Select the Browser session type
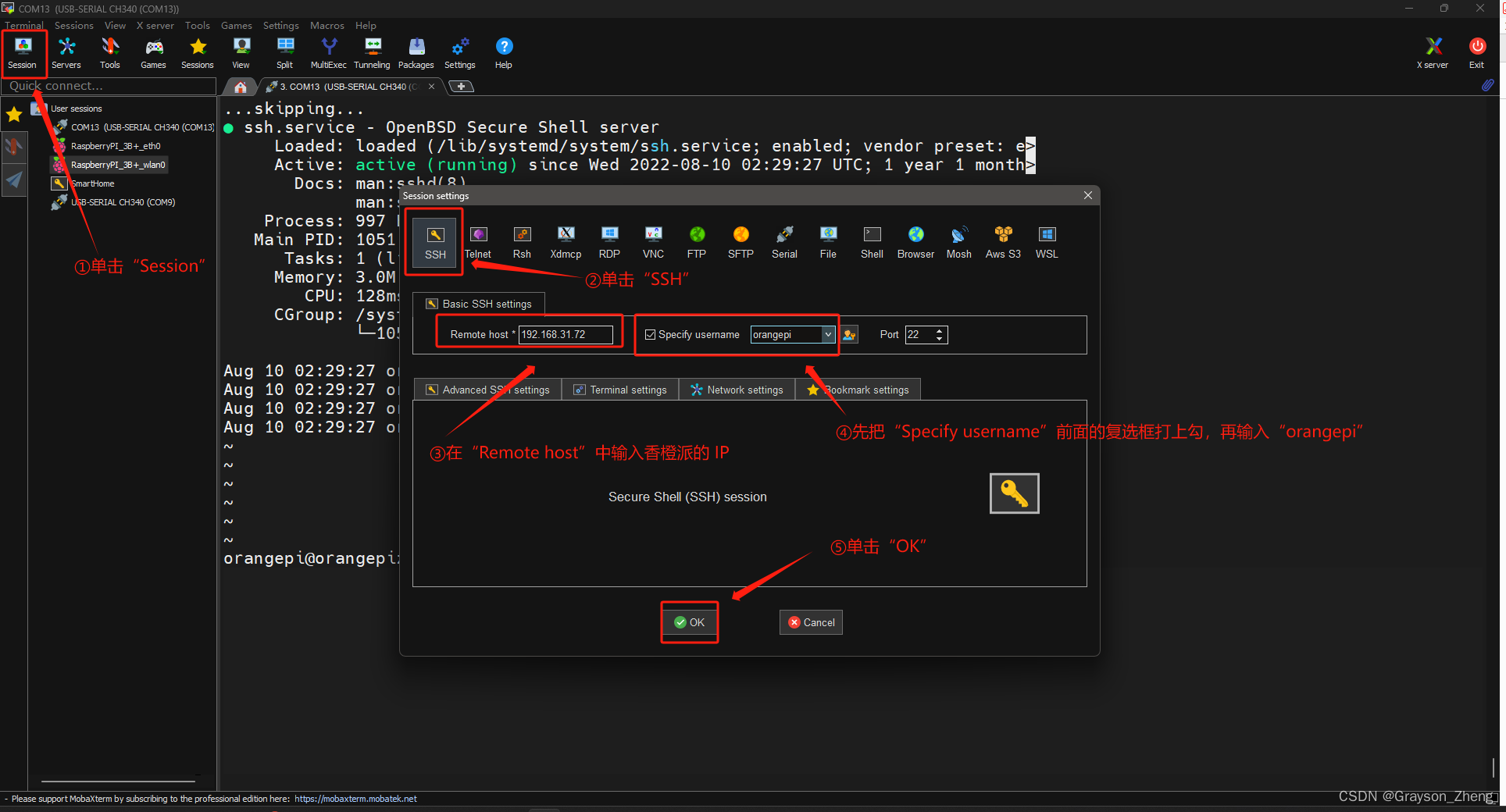Image resolution: width=1506 pixels, height=812 pixels. [x=915, y=242]
